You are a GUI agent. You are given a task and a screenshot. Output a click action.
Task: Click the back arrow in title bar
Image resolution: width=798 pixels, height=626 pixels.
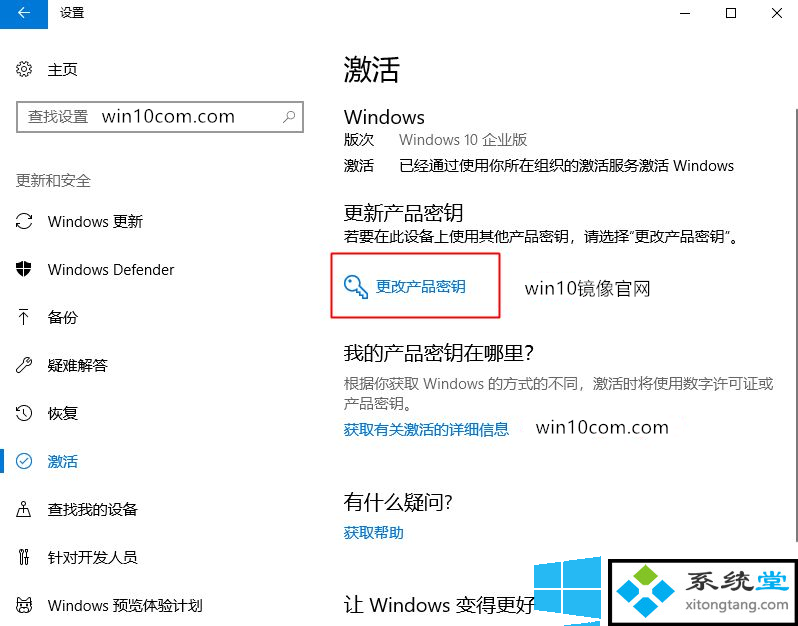click(x=23, y=13)
